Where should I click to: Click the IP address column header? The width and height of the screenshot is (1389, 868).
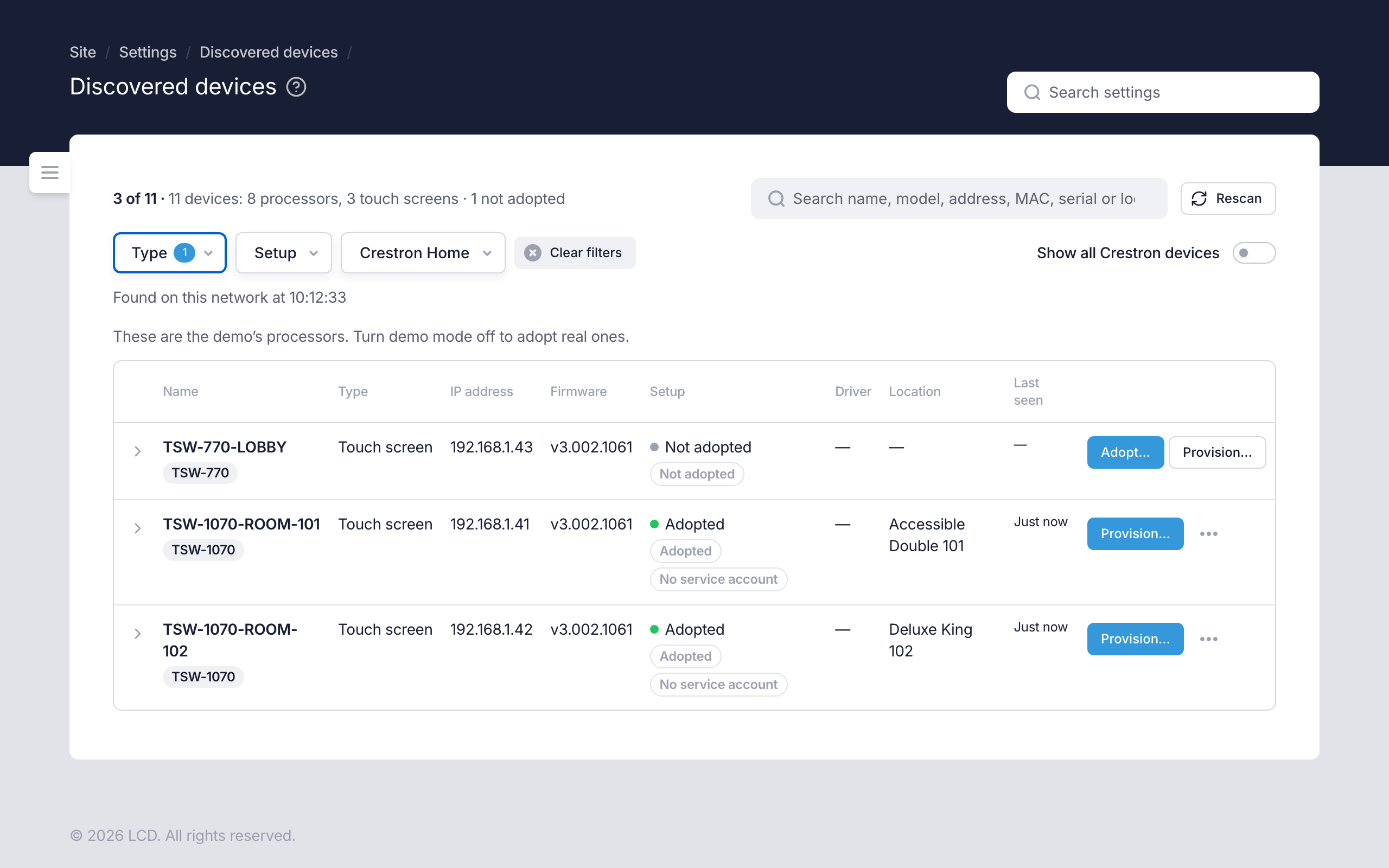[x=481, y=392]
